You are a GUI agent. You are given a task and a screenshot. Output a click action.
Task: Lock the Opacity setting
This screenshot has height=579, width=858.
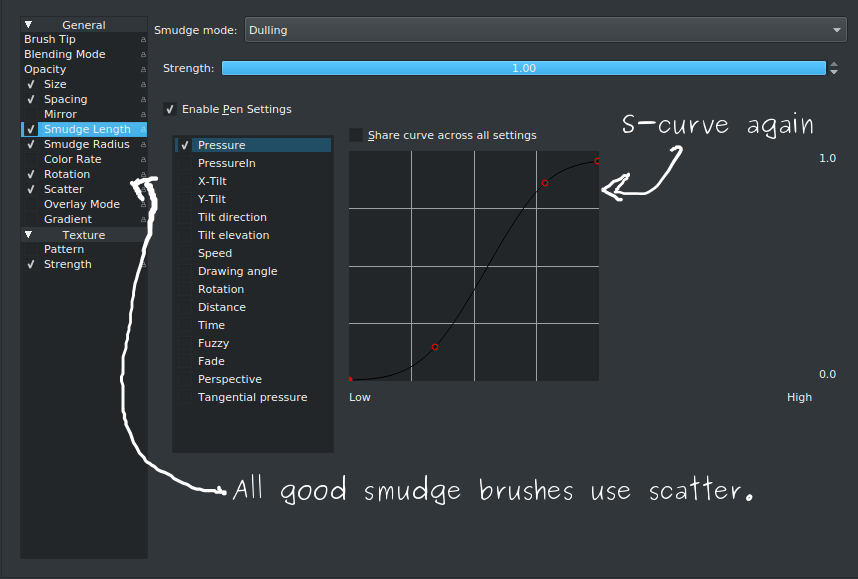[x=143, y=69]
